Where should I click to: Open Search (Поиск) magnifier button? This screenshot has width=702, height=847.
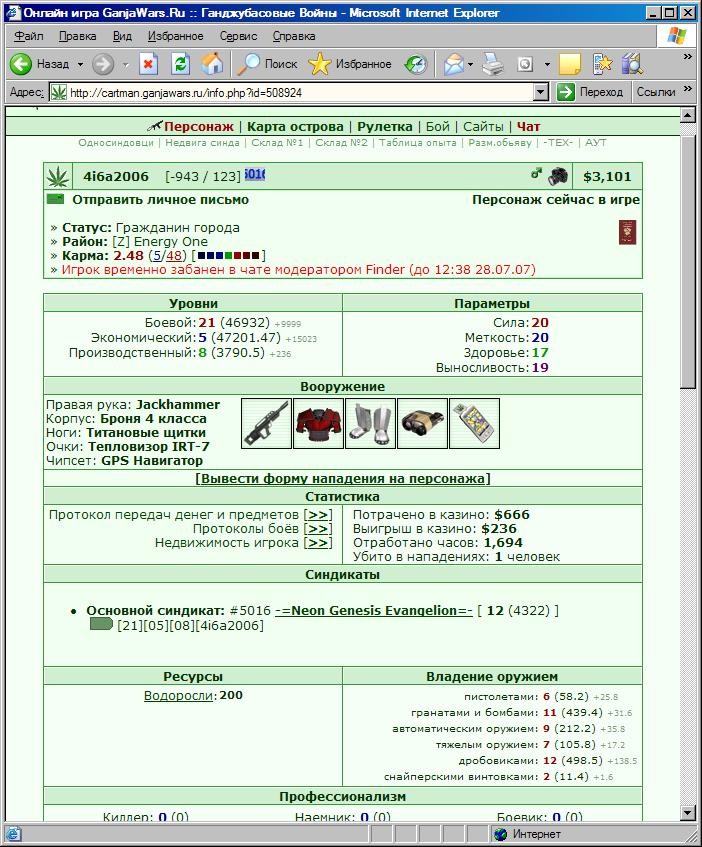tap(267, 64)
